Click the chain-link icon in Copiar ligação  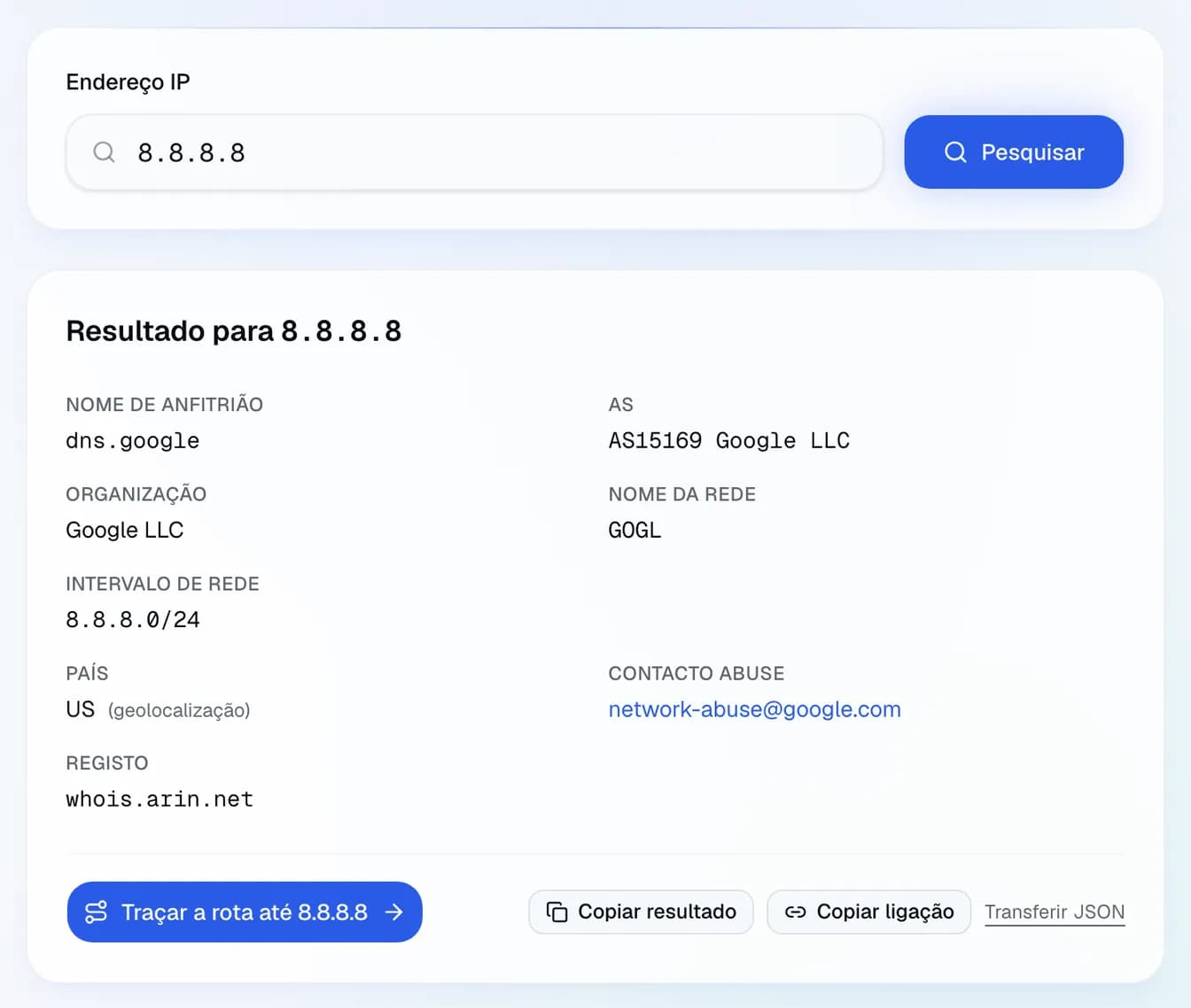coord(795,912)
